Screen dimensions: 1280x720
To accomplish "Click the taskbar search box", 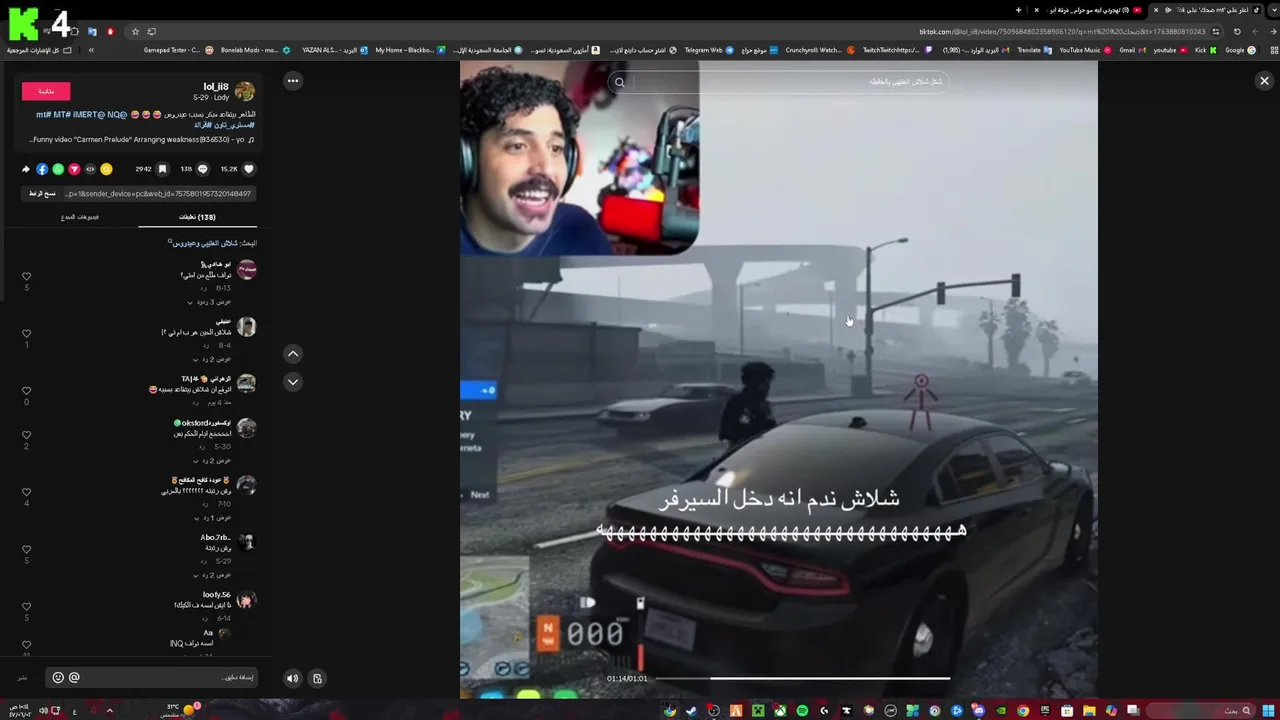I will [x=1199, y=711].
